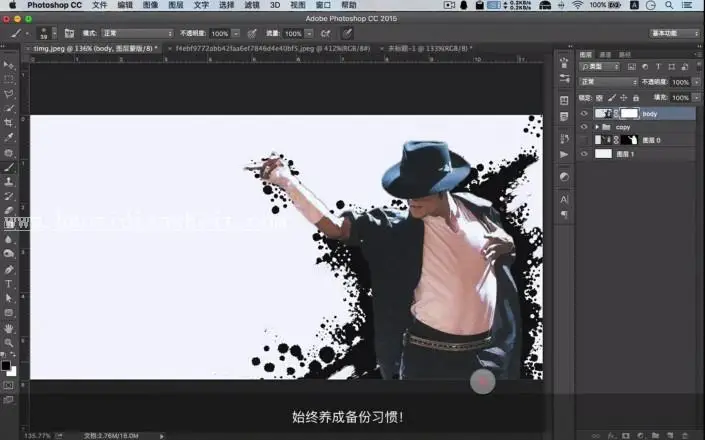Hide the 图层 1 layer
Screen dimensions: 705x440
pyautogui.click(x=584, y=154)
